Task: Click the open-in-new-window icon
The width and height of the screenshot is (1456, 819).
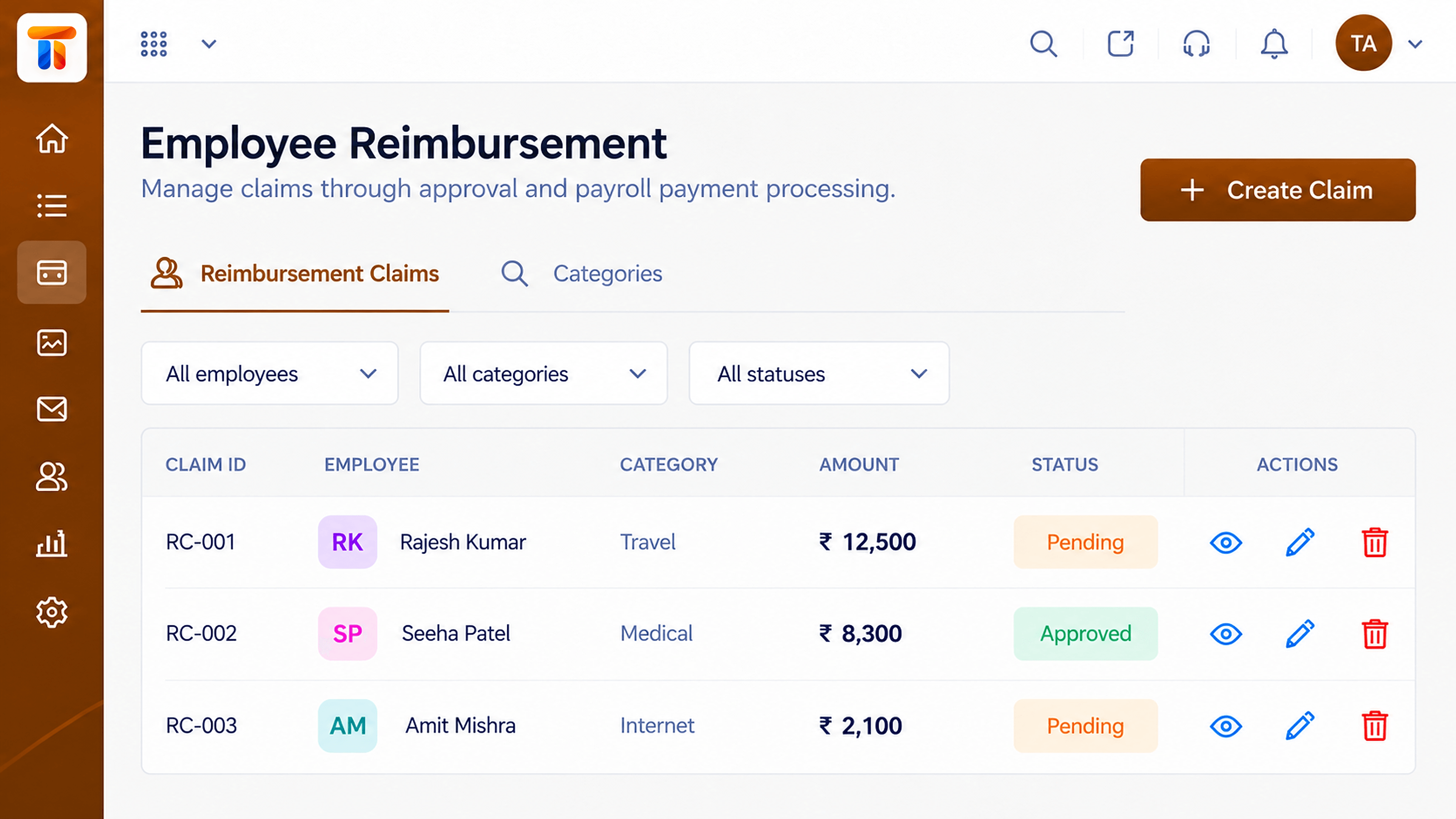Action: (1120, 44)
